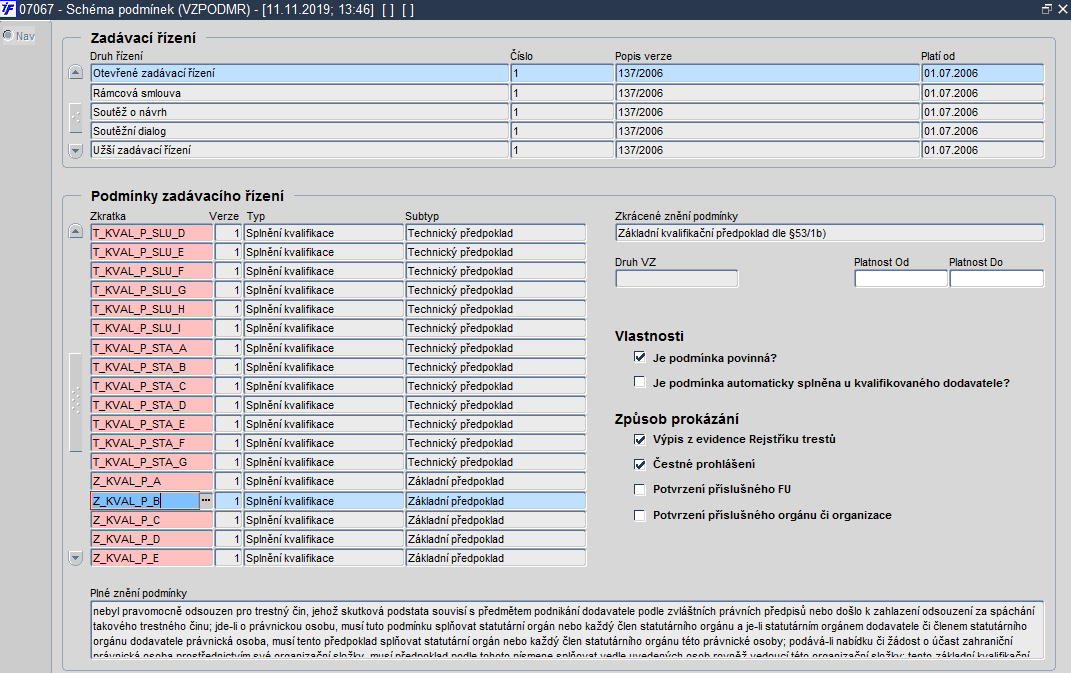This screenshot has height=673, width=1071.
Task: Select the 'Soutěžní dialog' procedure row
Action: click(567, 131)
